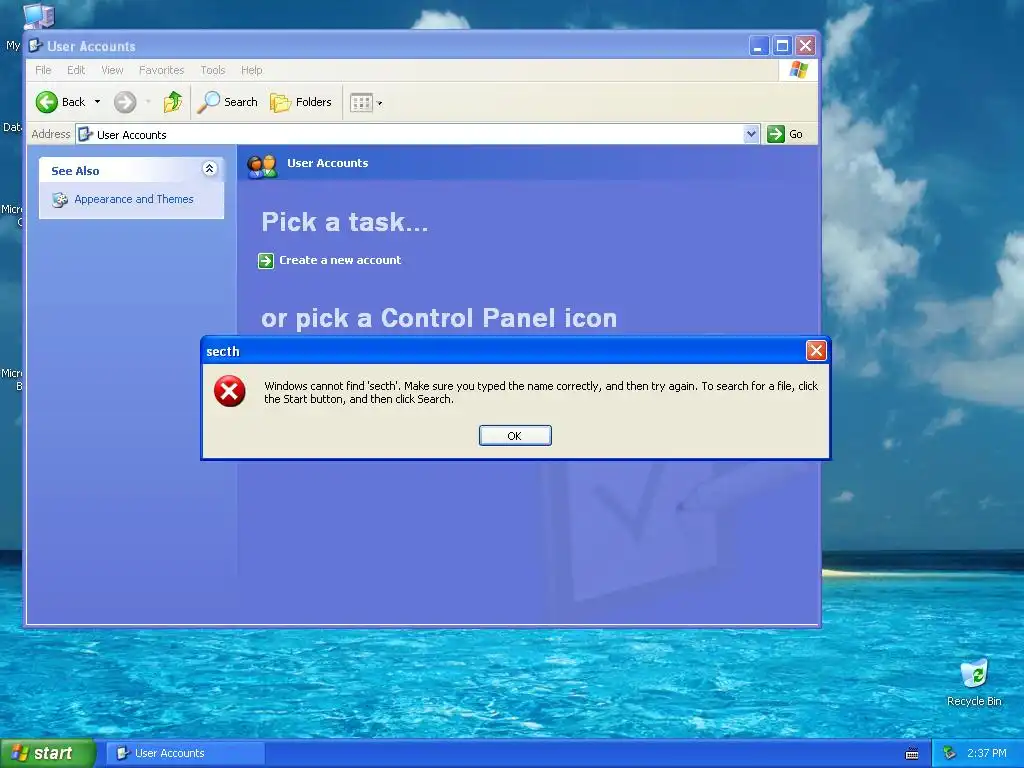Open Search in the toolbar
This screenshot has height=768, width=1024.
click(228, 102)
